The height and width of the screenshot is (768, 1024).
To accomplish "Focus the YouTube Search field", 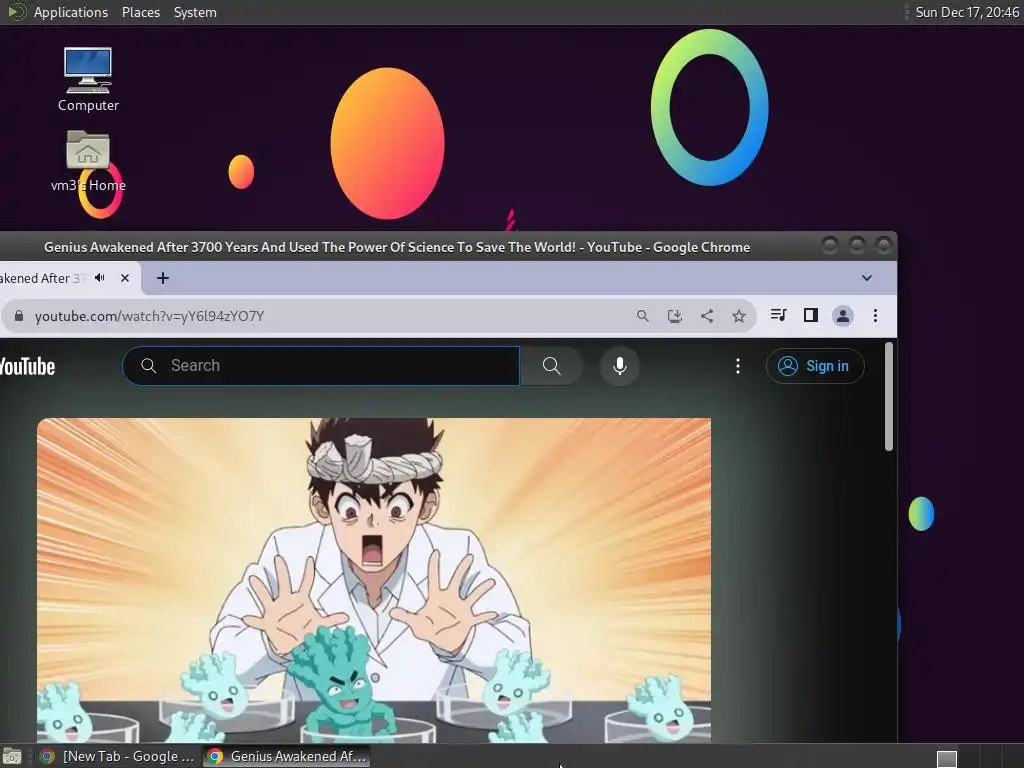I will [321, 366].
